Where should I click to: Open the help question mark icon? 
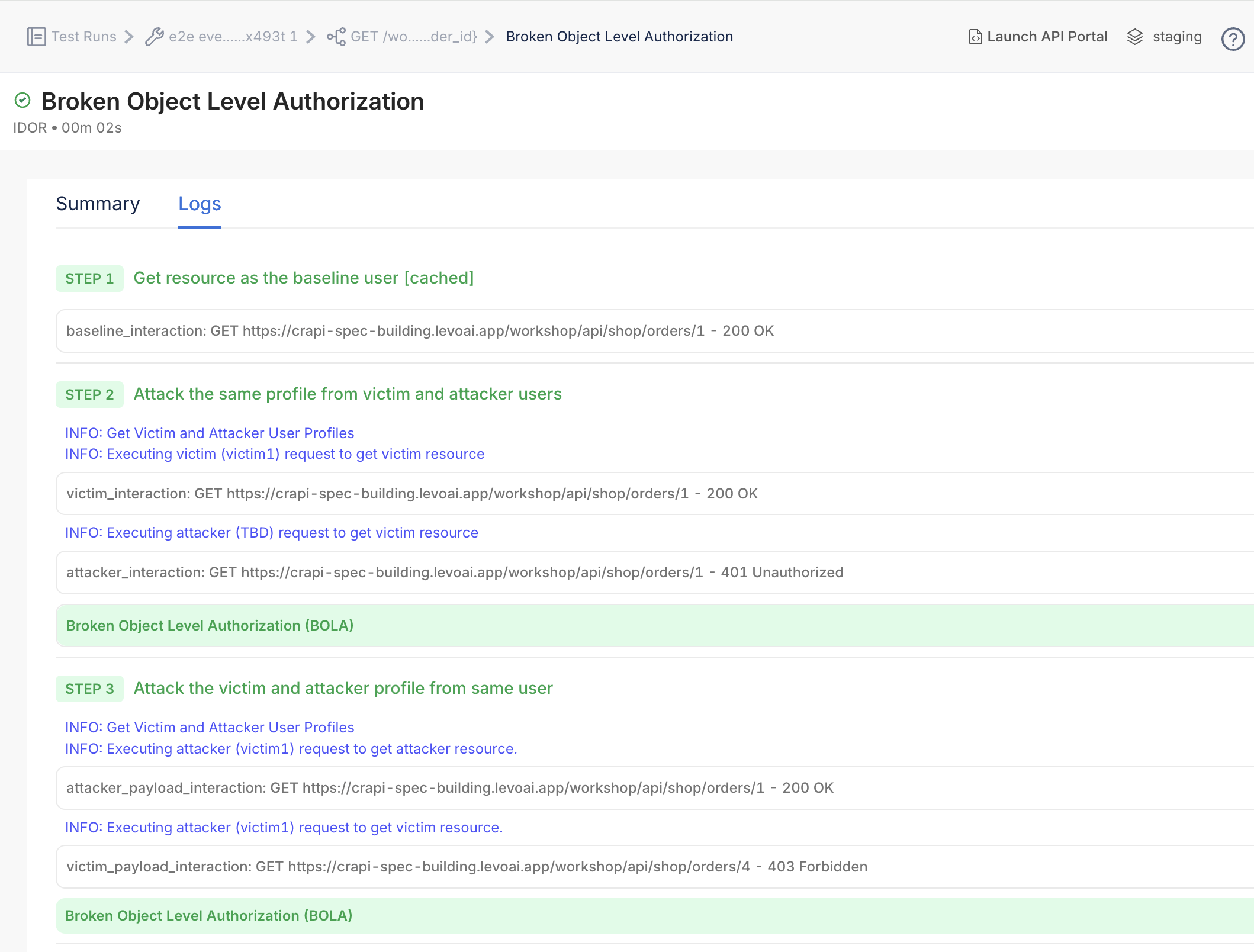click(1233, 39)
